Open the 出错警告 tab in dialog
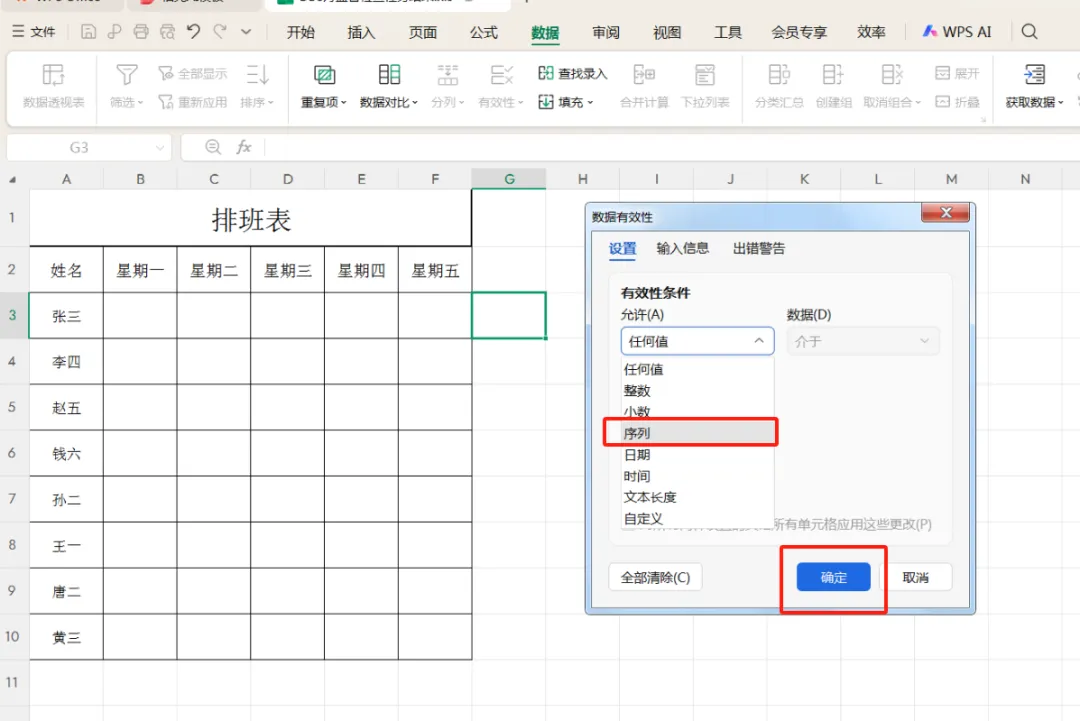Viewport: 1080px width, 721px height. pyautogui.click(x=758, y=249)
